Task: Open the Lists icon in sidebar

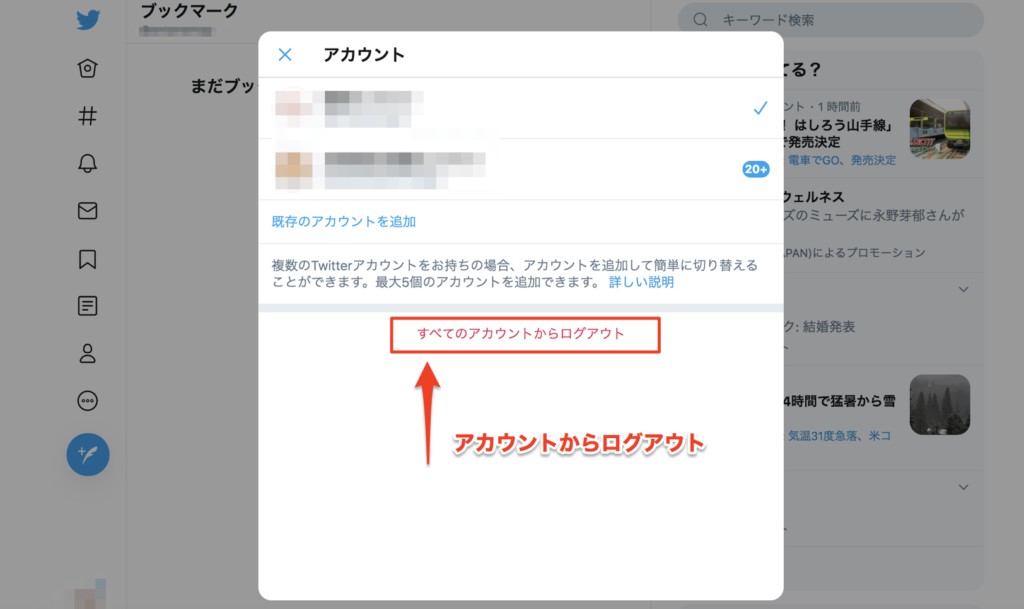Action: coord(88,306)
